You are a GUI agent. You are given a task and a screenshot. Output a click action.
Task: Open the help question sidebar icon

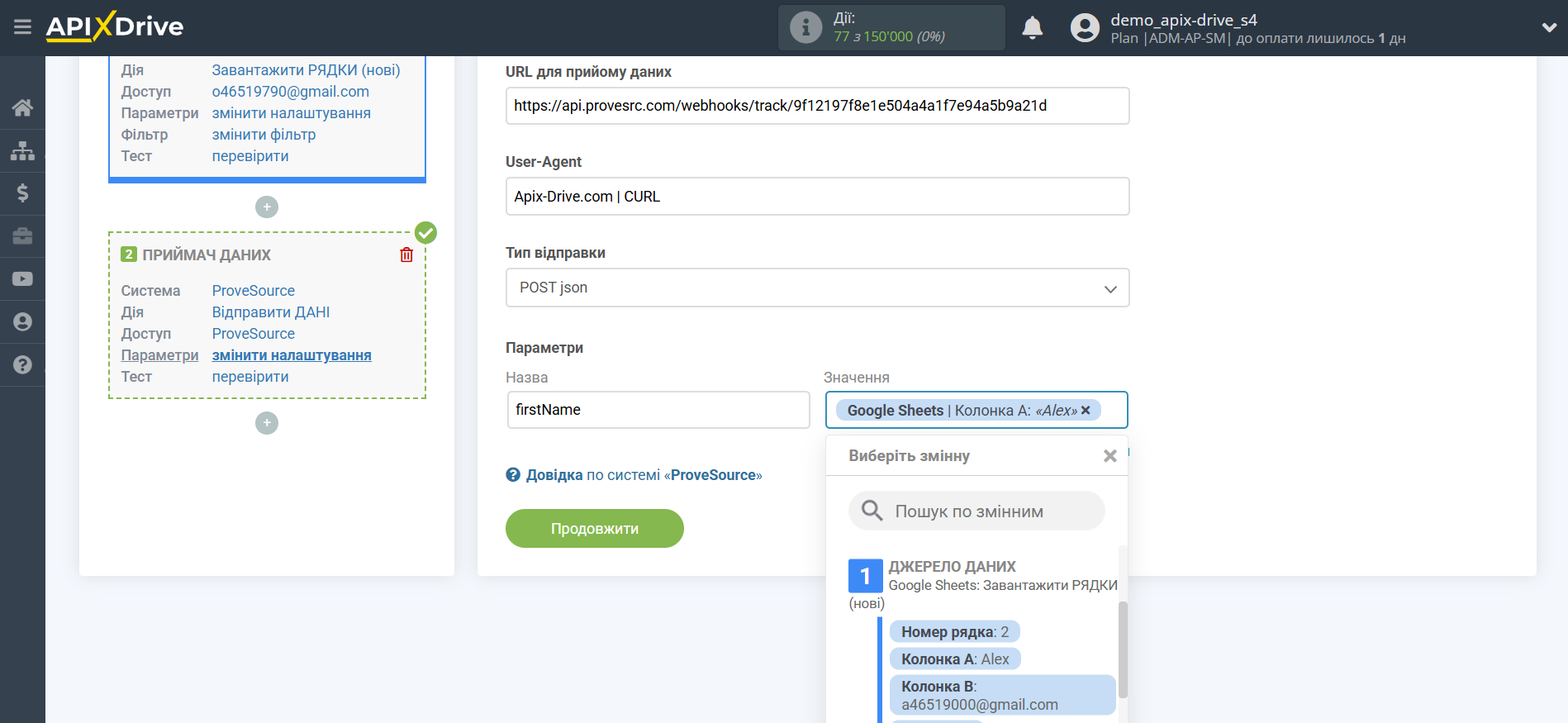pyautogui.click(x=22, y=365)
